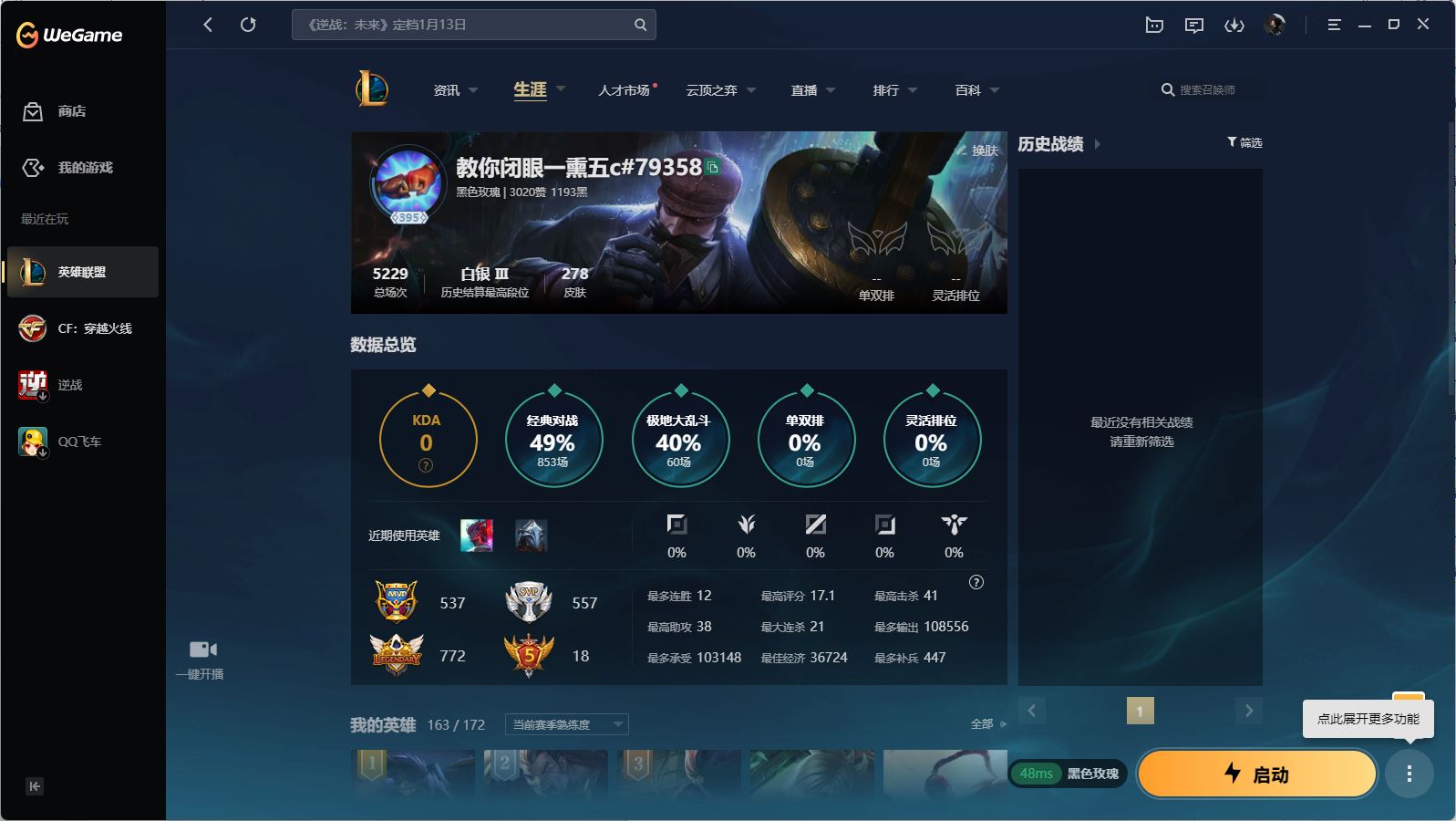Screen dimensions: 1456x821
Task: Open the 当前赛季熟练度 combo box
Action: tap(566, 724)
